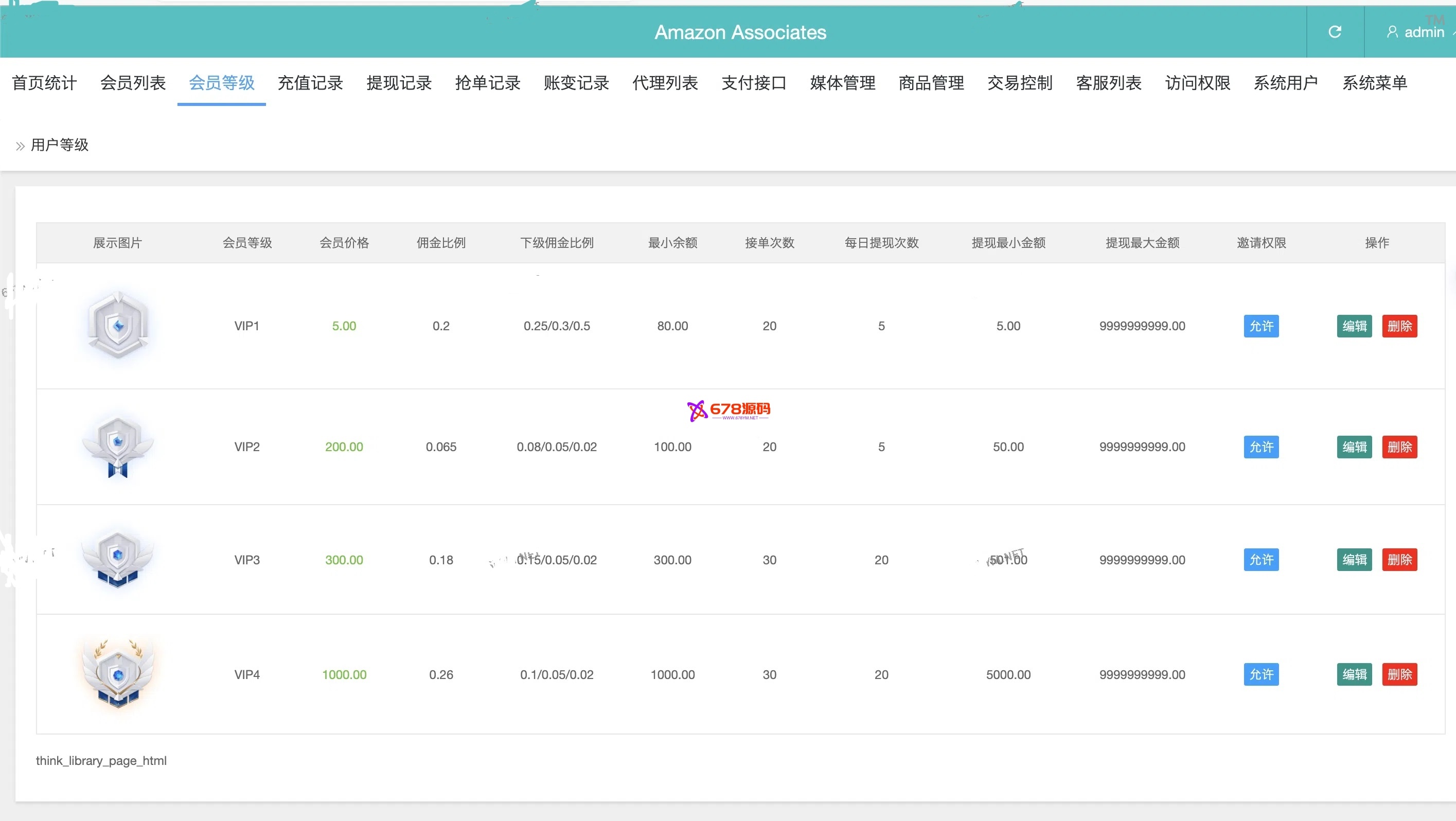Click the VIP4 golden badge image
The height and width of the screenshot is (821, 1456).
[118, 673]
